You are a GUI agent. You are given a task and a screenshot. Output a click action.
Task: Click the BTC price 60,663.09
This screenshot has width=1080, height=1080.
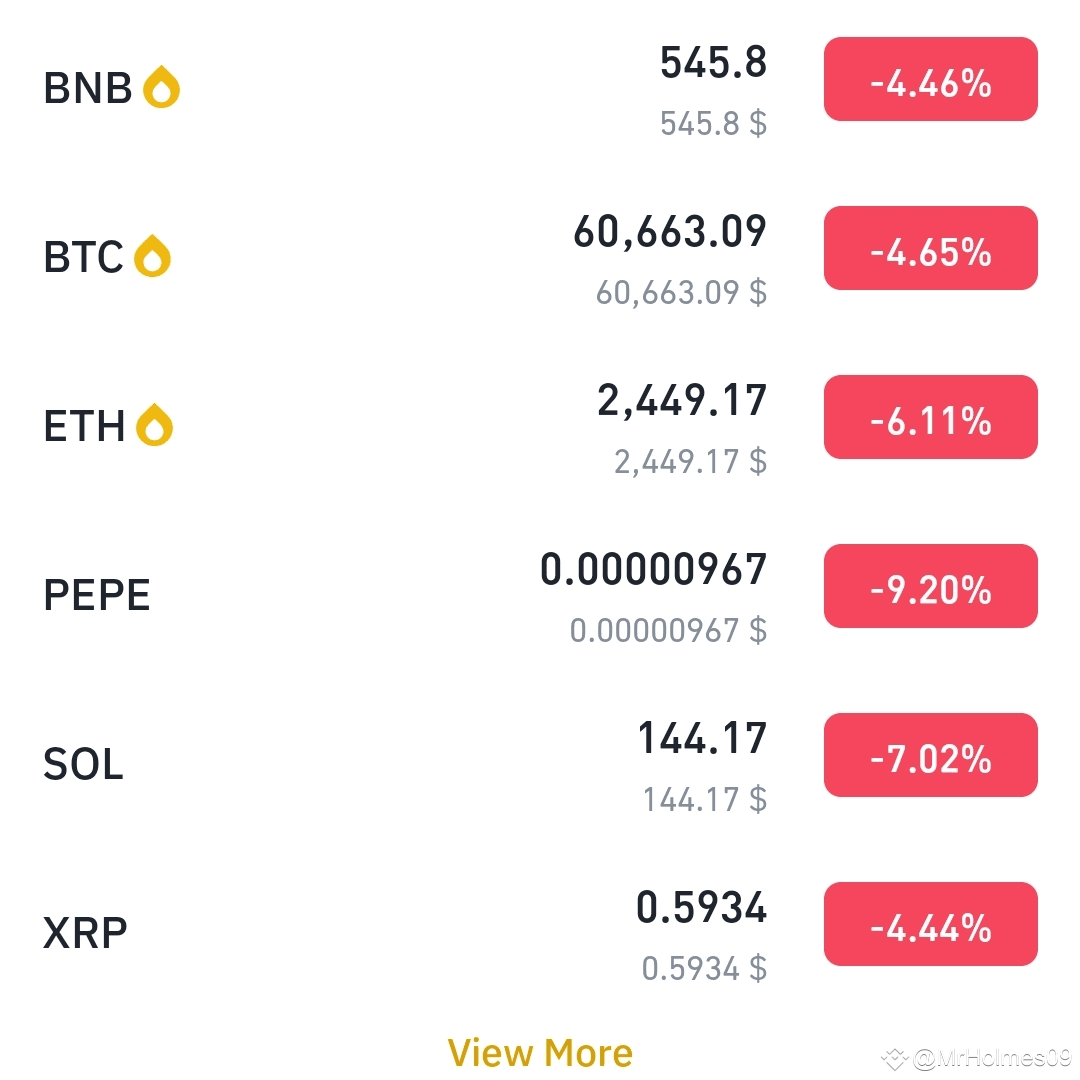[x=669, y=231]
